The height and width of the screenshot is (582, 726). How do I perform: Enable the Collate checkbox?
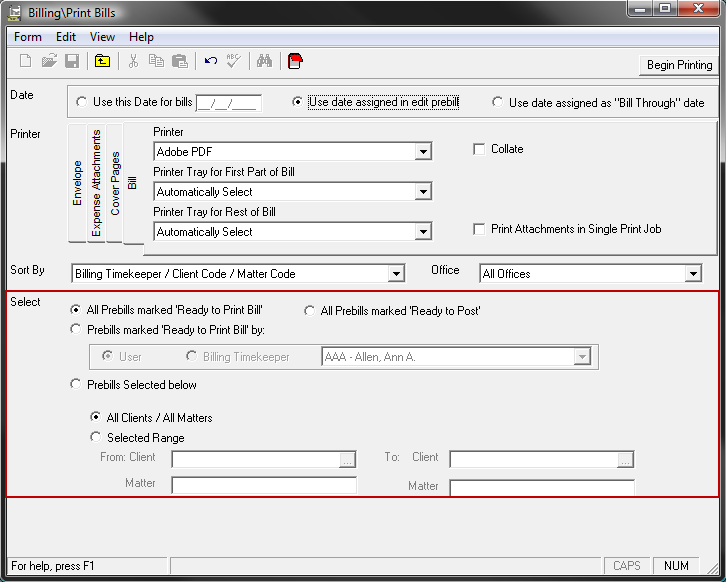coord(480,149)
